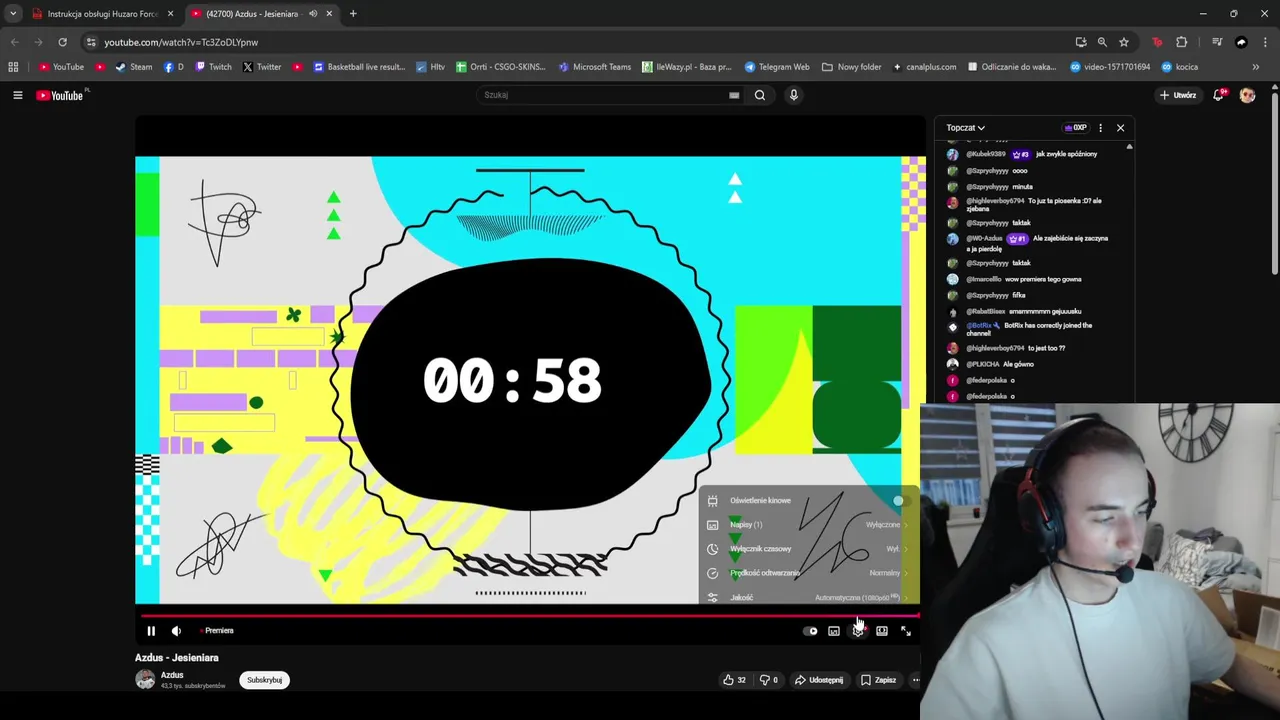Open the canalplus.com bookmark
The image size is (1280, 720).
tap(924, 67)
